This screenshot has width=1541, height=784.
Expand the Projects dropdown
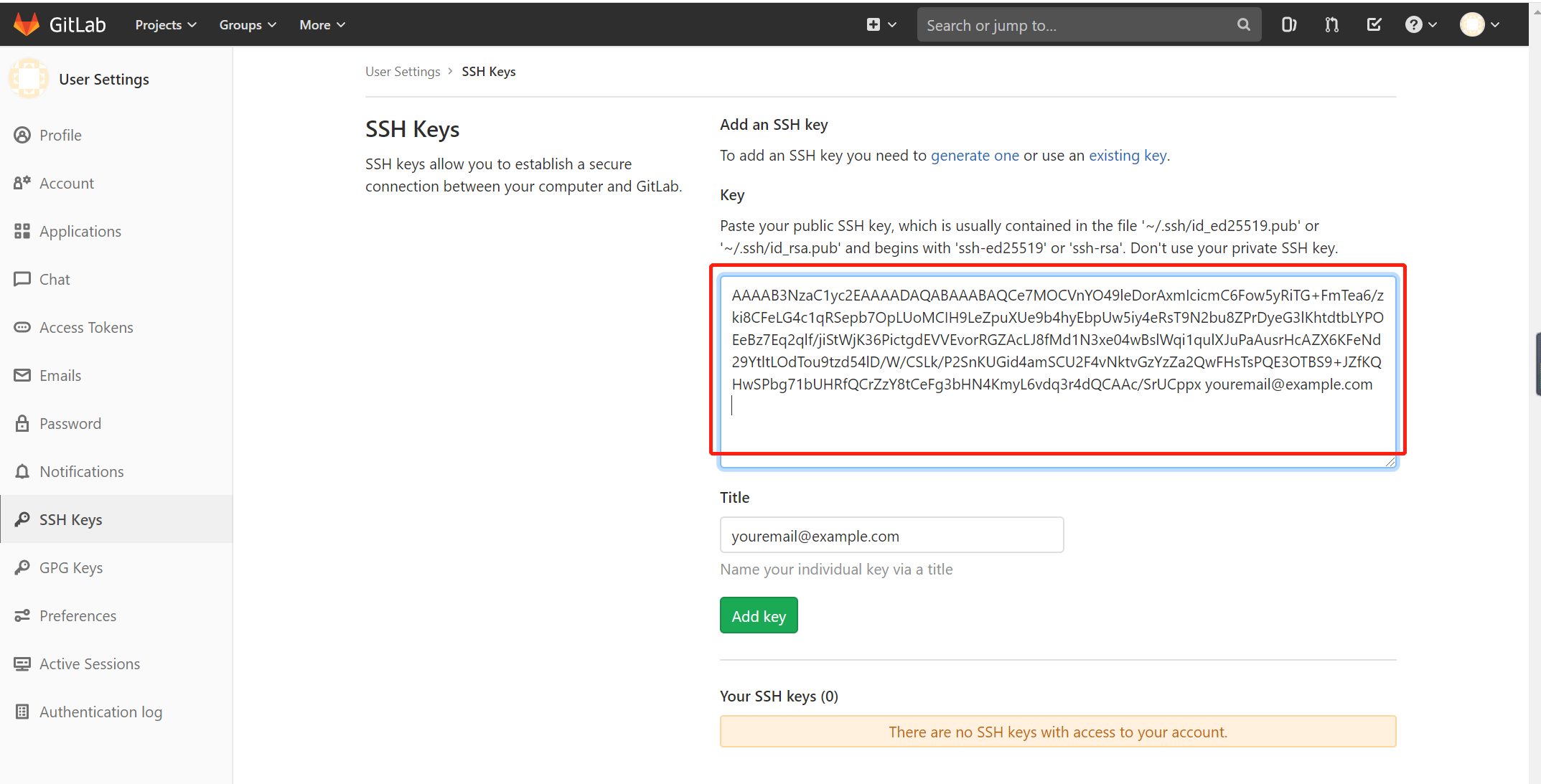166,25
